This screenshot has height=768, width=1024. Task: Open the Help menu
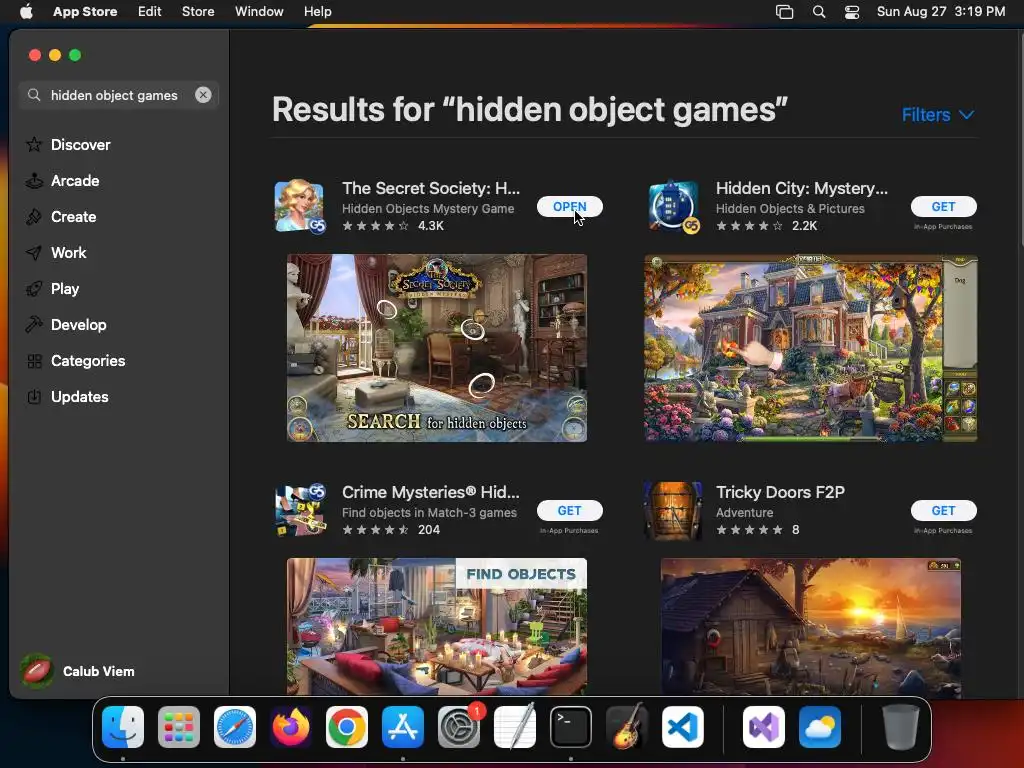pyautogui.click(x=317, y=12)
